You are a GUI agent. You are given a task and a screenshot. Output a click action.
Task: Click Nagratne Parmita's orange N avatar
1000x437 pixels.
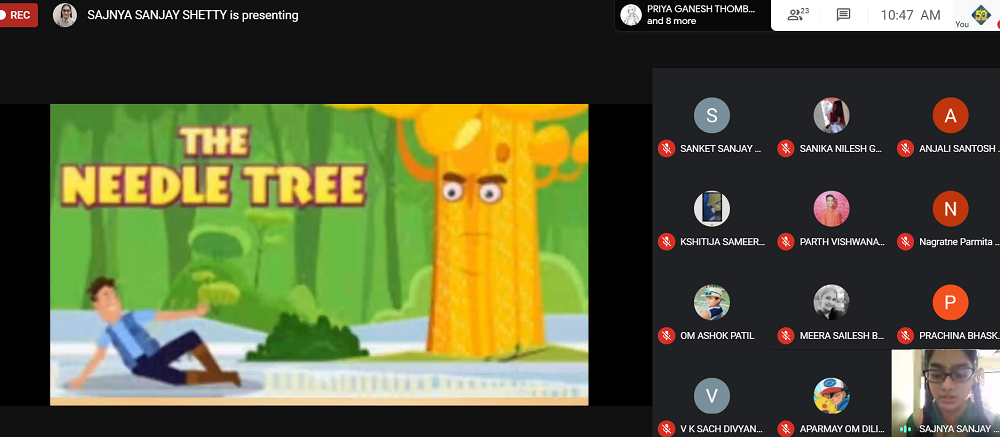950,209
